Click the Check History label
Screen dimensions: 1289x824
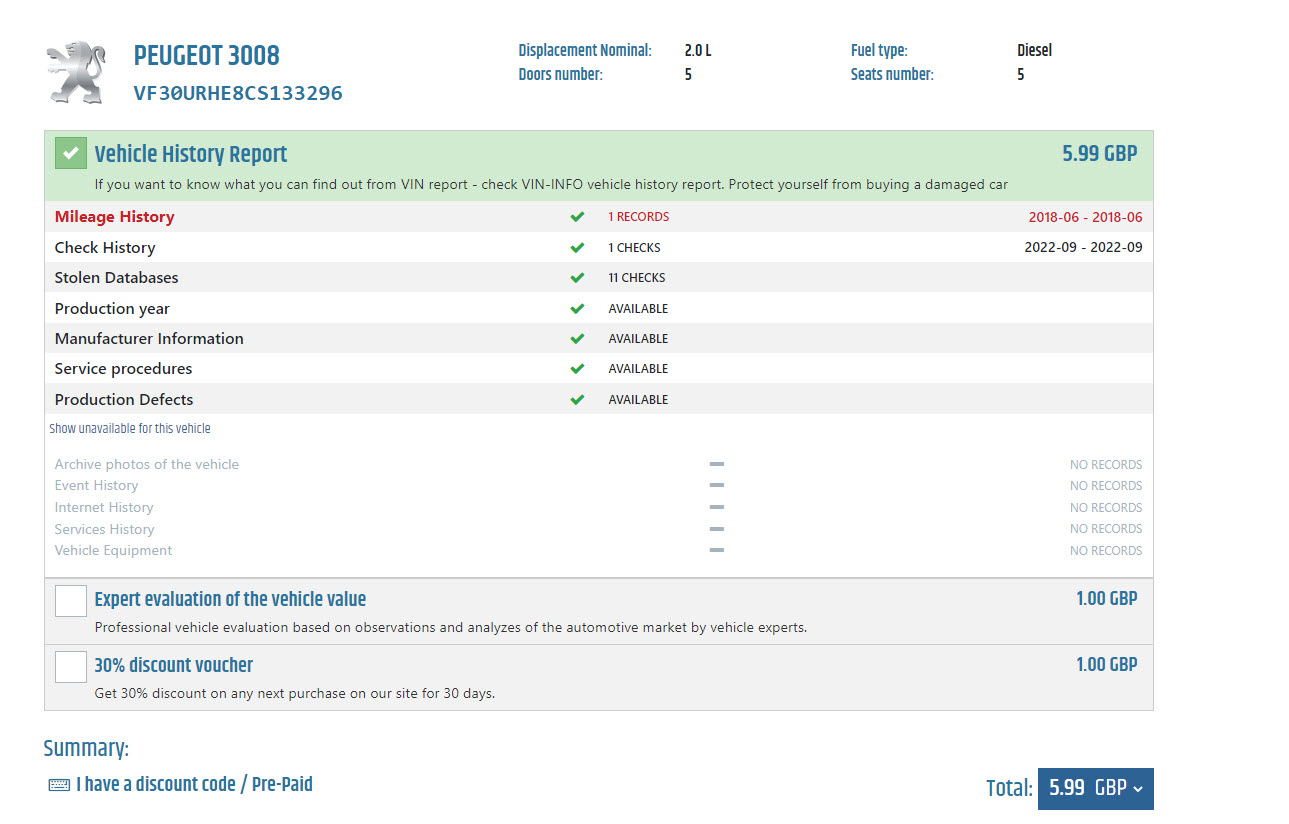coord(105,248)
